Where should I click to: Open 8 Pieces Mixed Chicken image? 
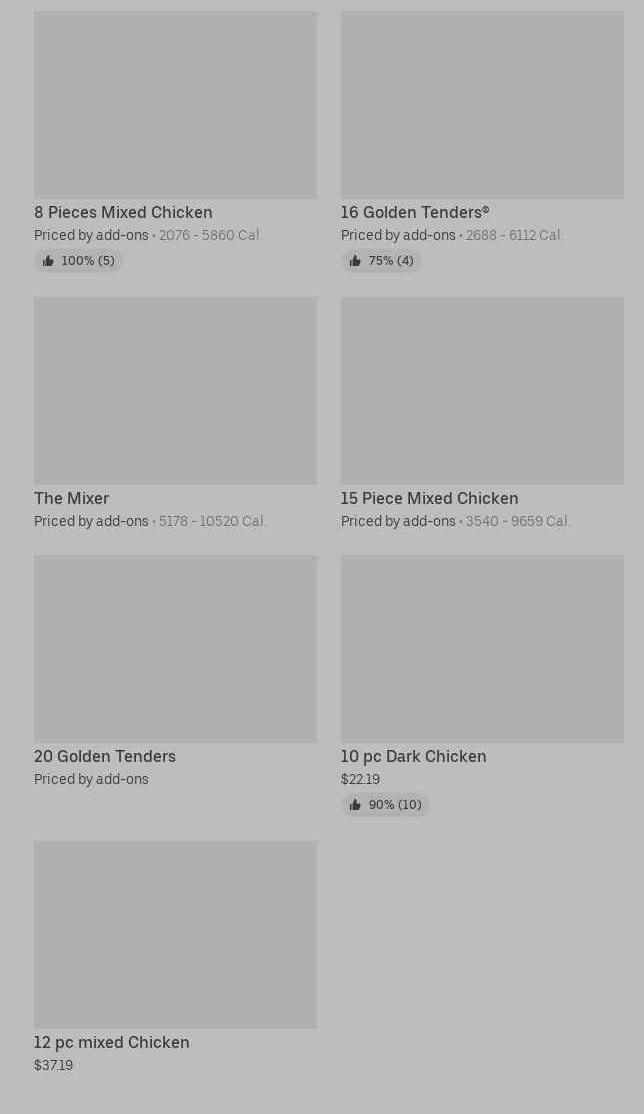pos(175,105)
